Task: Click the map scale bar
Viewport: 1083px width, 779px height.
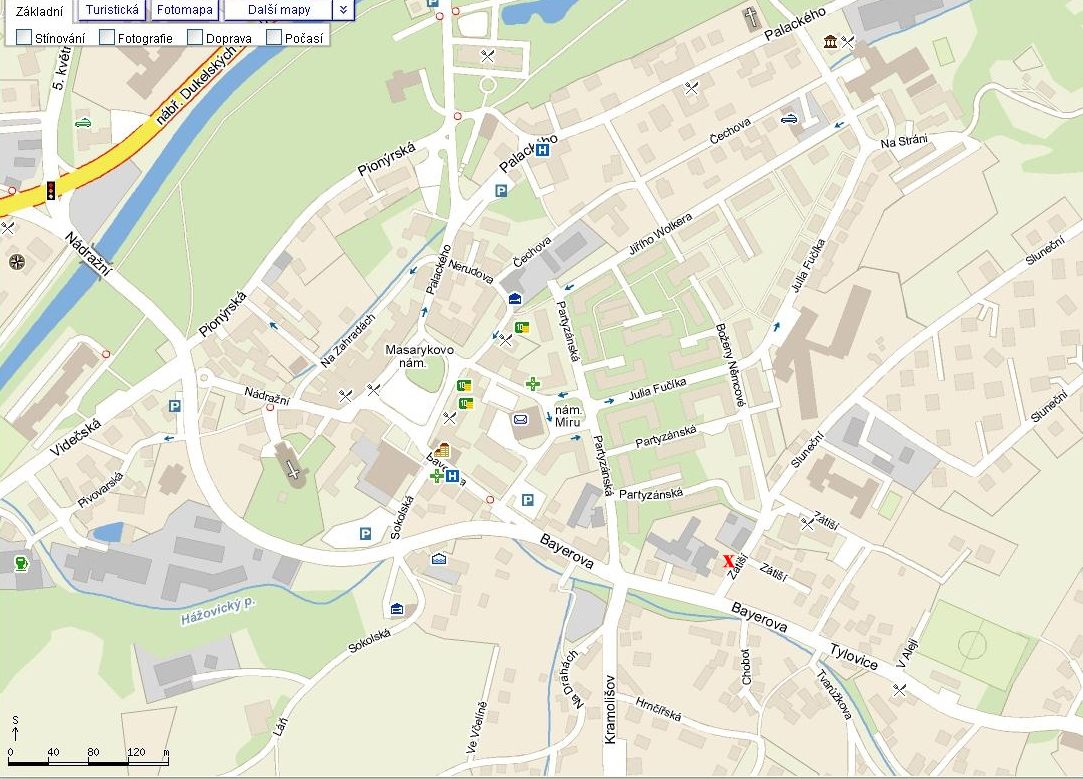Action: click(88, 762)
